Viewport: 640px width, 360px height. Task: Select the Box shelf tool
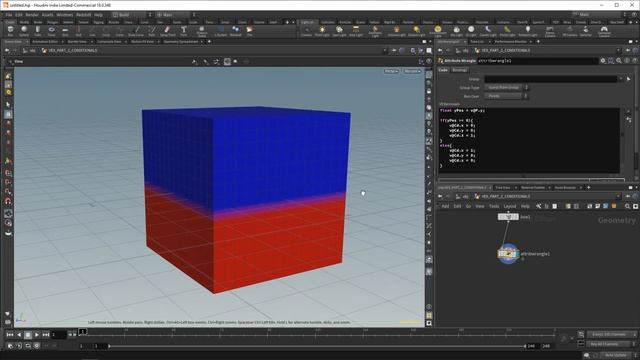point(10,31)
